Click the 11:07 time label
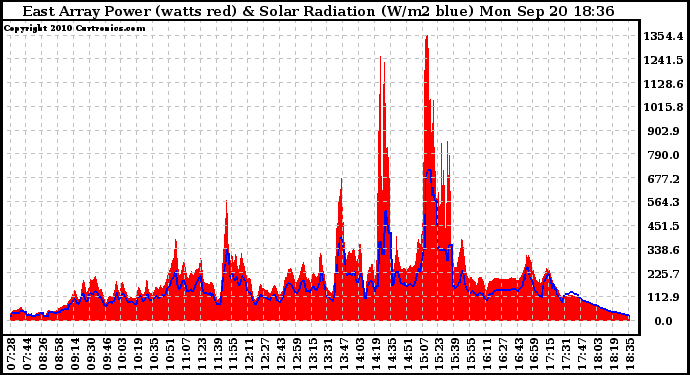Screen dimensions: 690x375 (x=186, y=354)
